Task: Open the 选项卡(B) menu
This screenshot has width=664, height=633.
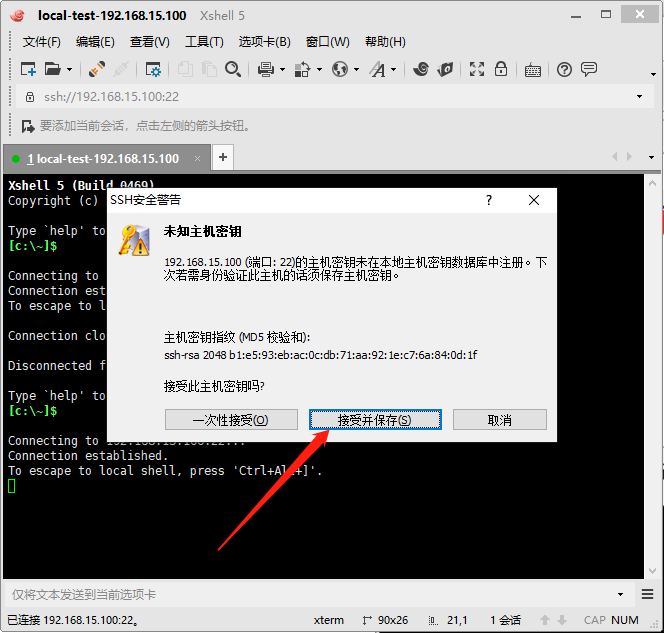Action: pyautogui.click(x=265, y=42)
